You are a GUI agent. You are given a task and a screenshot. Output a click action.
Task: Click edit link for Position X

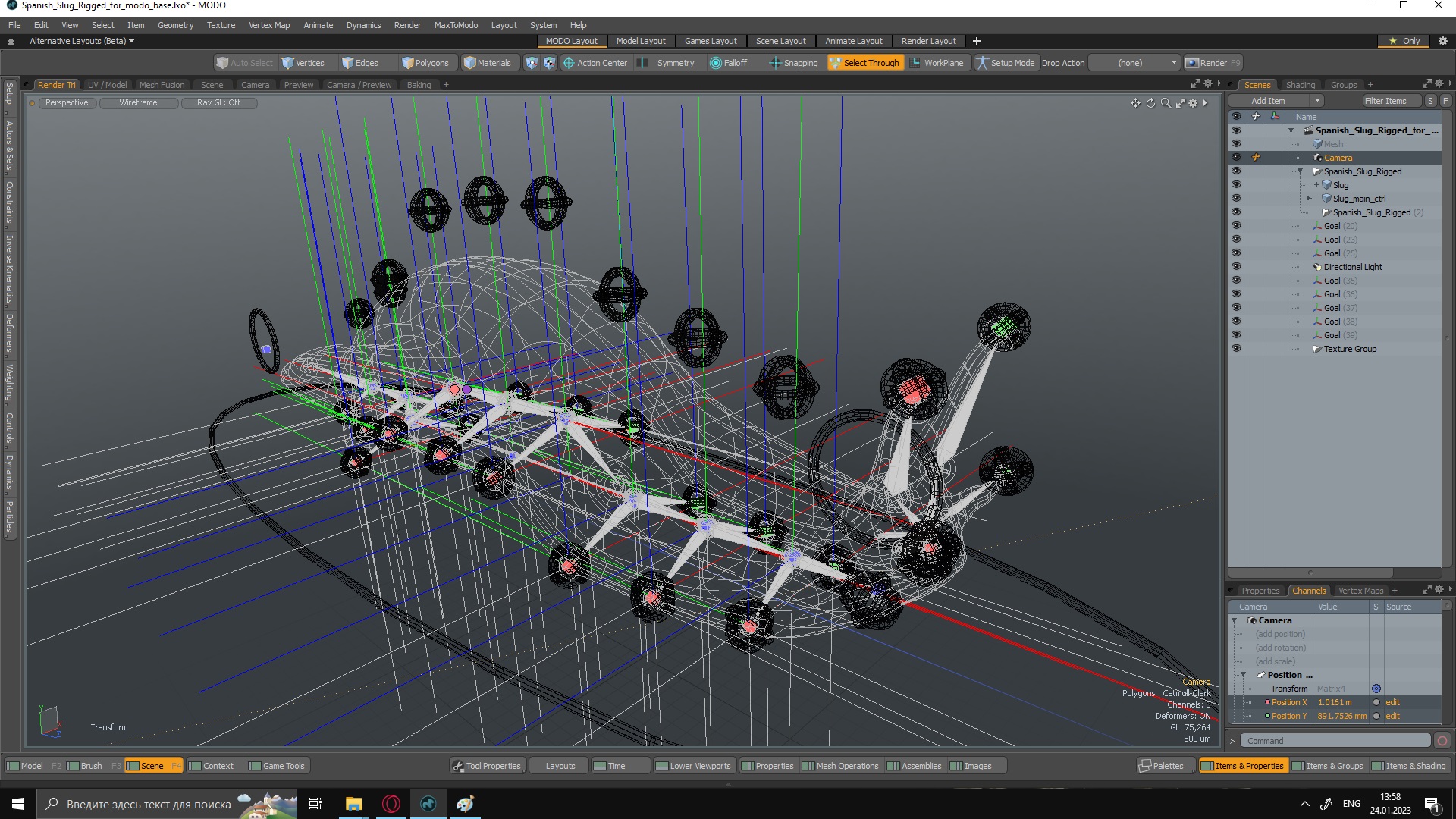(x=1392, y=702)
